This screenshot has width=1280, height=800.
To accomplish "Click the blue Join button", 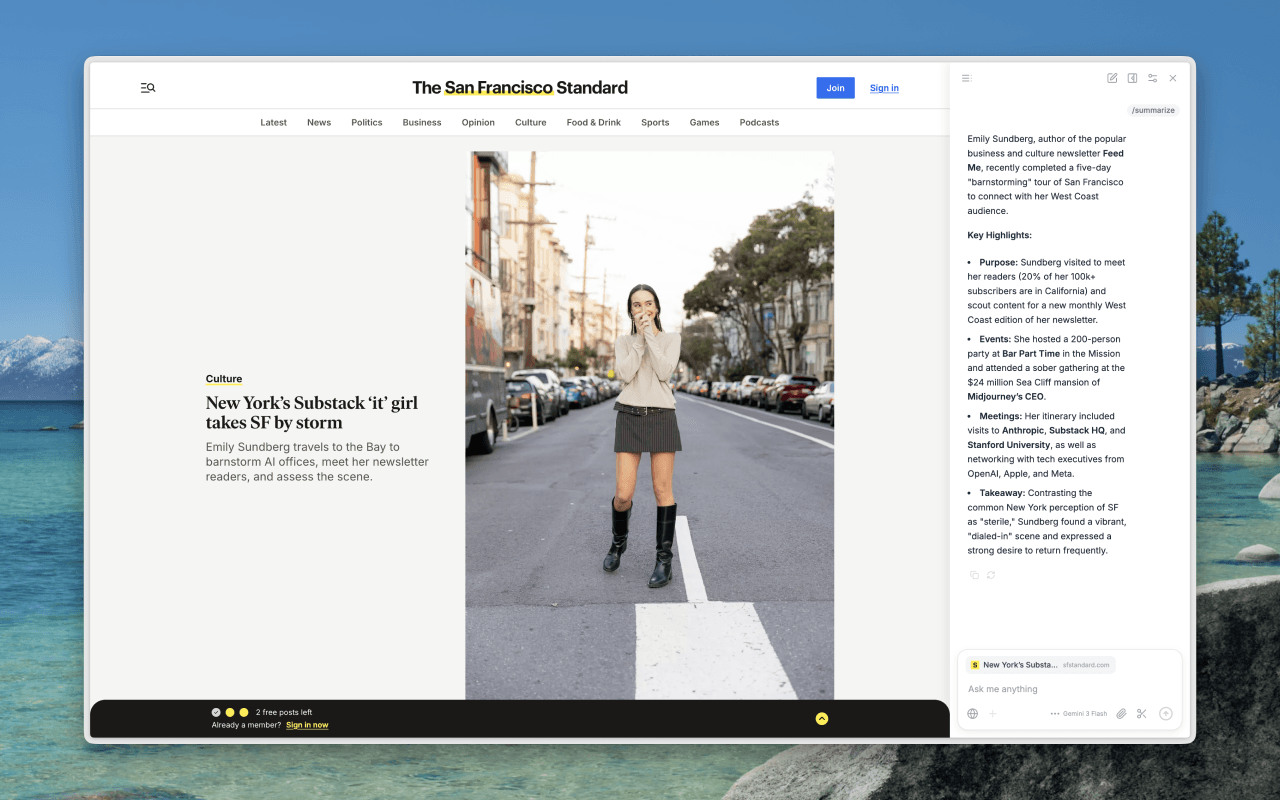I will [835, 88].
